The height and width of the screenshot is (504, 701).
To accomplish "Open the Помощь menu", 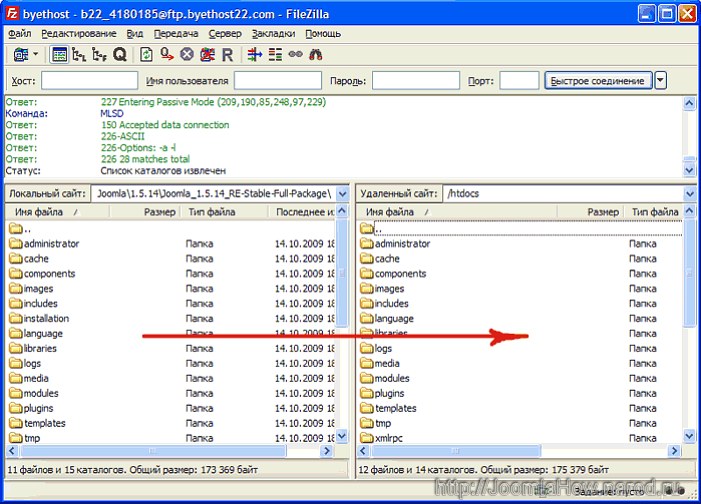I will tap(323, 34).
